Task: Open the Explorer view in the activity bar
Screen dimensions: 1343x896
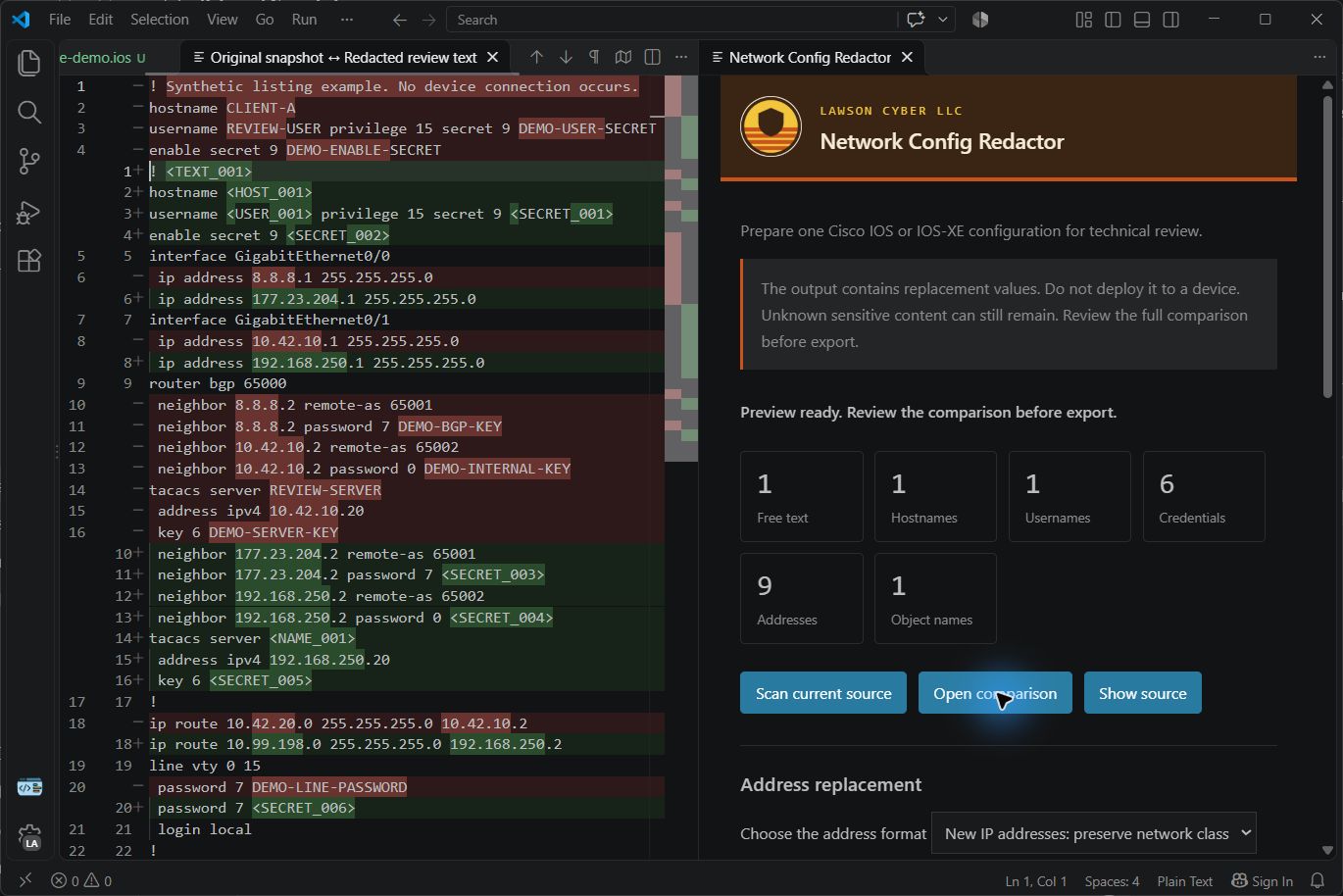Action: (29, 63)
